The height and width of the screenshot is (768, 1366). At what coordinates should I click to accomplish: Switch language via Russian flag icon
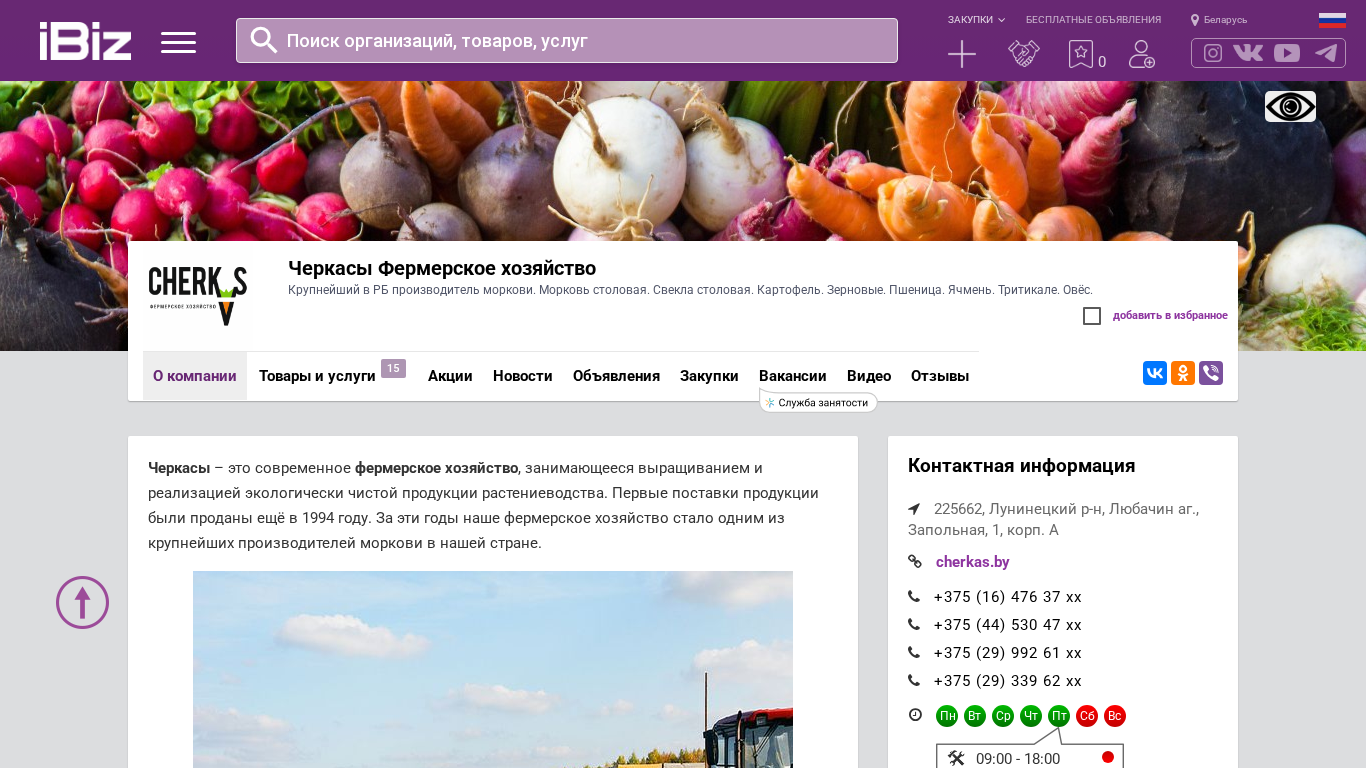coord(1332,20)
